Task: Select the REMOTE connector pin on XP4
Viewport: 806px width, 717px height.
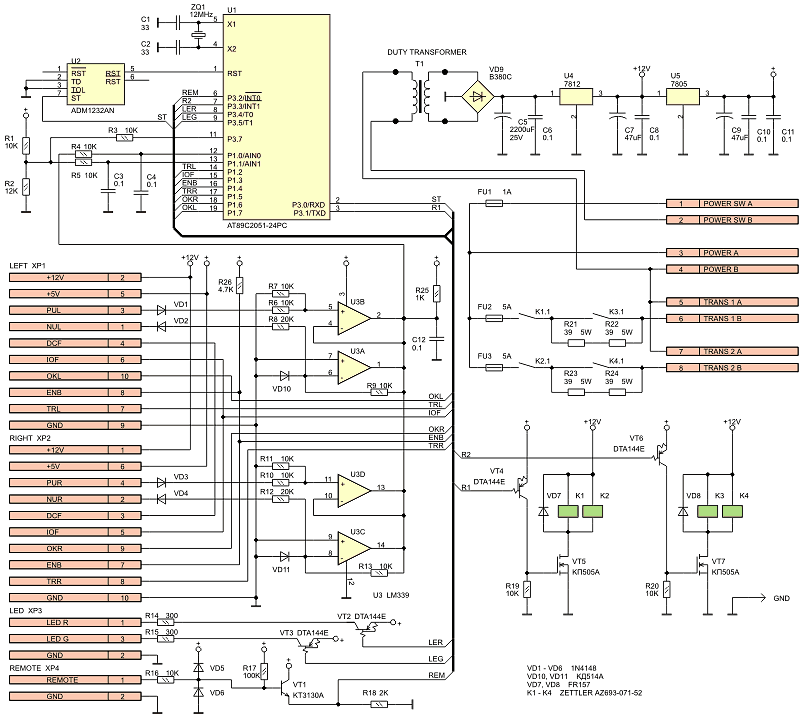Action: [x=69, y=679]
